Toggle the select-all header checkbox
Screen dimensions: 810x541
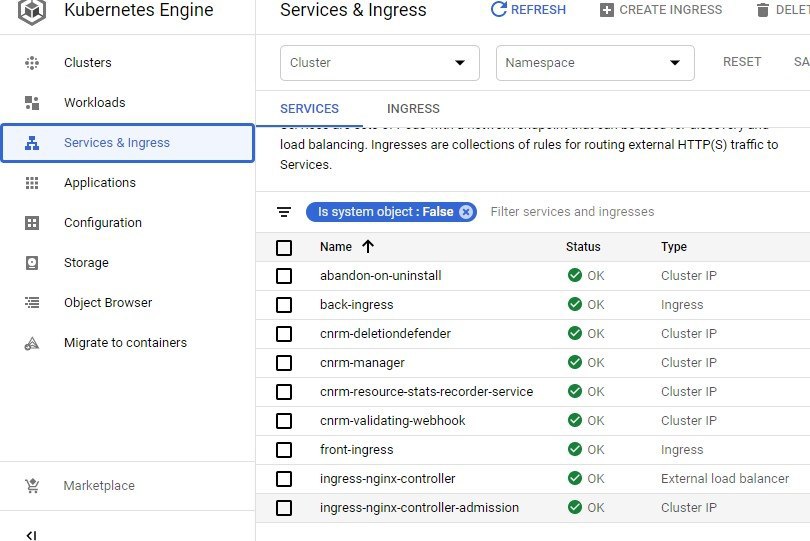tap(284, 248)
